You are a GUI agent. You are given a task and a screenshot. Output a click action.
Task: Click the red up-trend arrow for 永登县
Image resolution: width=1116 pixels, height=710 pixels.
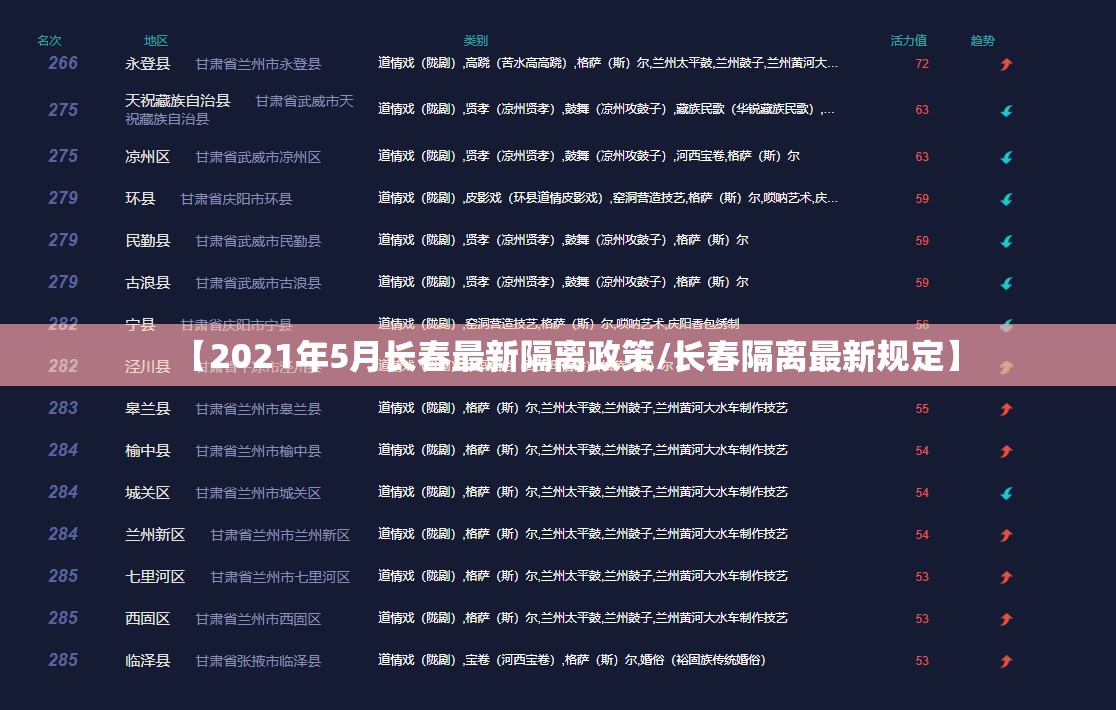1006,64
